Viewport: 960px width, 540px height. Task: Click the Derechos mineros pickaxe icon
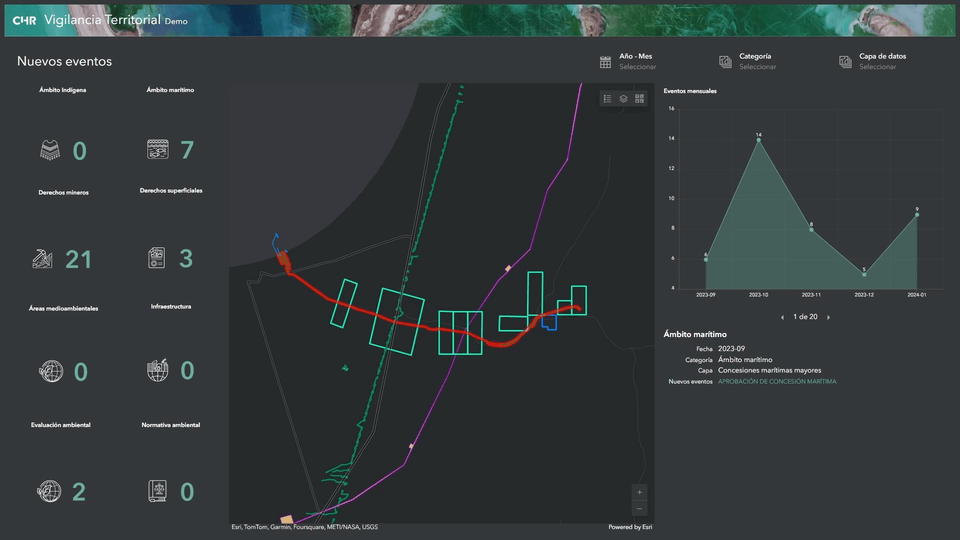coord(42,259)
